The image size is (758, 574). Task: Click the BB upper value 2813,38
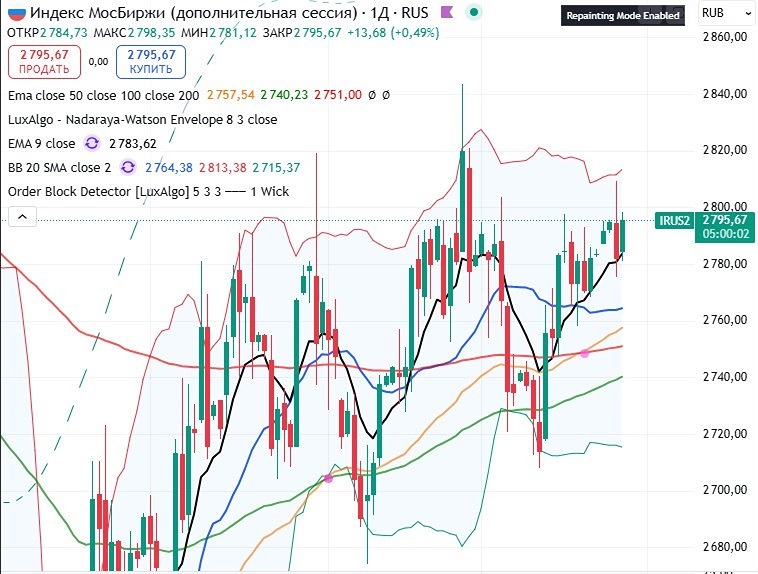click(x=223, y=167)
